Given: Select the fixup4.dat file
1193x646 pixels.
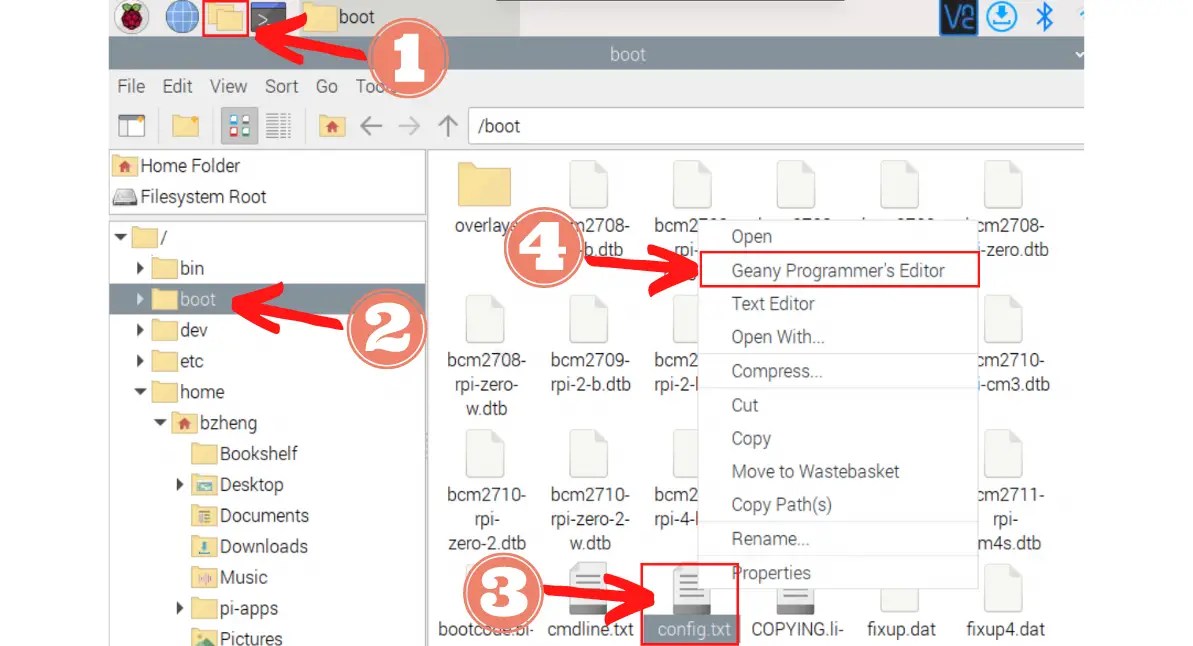Looking at the screenshot, I should [x=1004, y=601].
